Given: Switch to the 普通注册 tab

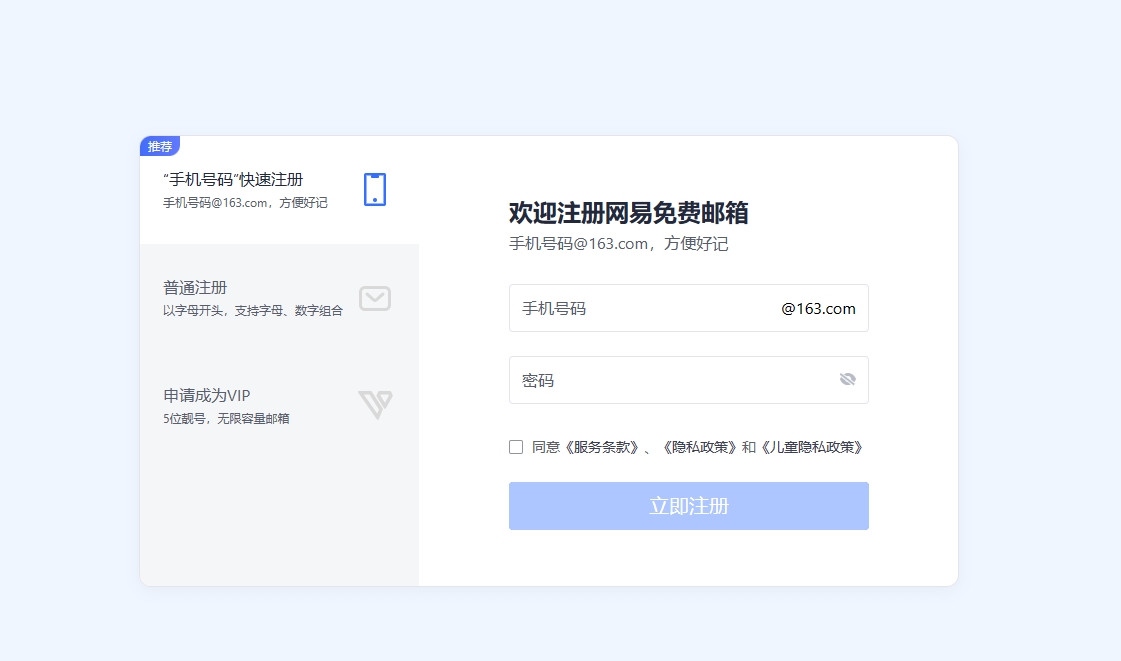Looking at the screenshot, I should coord(280,298).
